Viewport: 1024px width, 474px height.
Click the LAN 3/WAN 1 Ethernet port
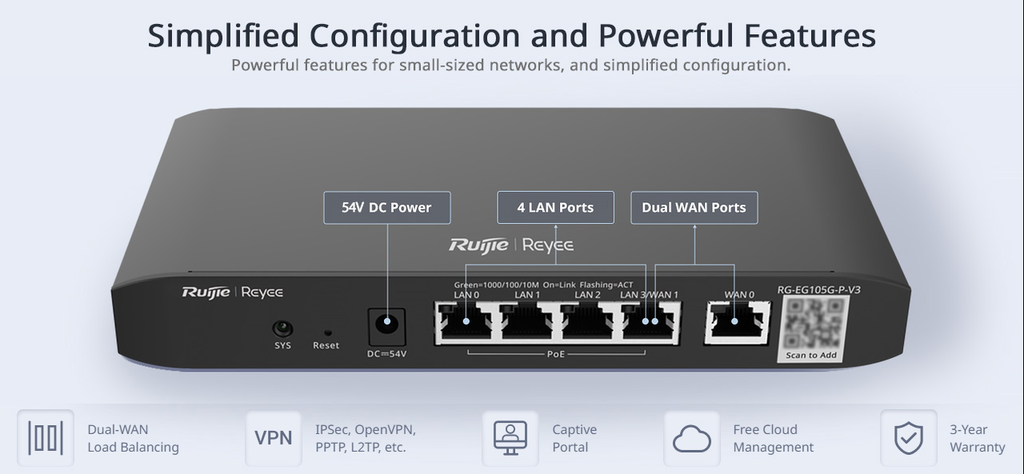[648, 323]
